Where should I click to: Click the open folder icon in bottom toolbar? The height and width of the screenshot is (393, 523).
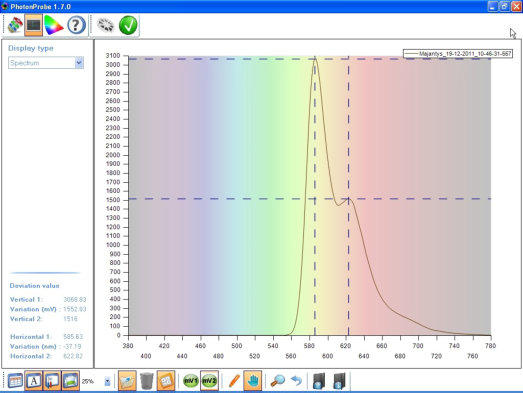(127, 381)
